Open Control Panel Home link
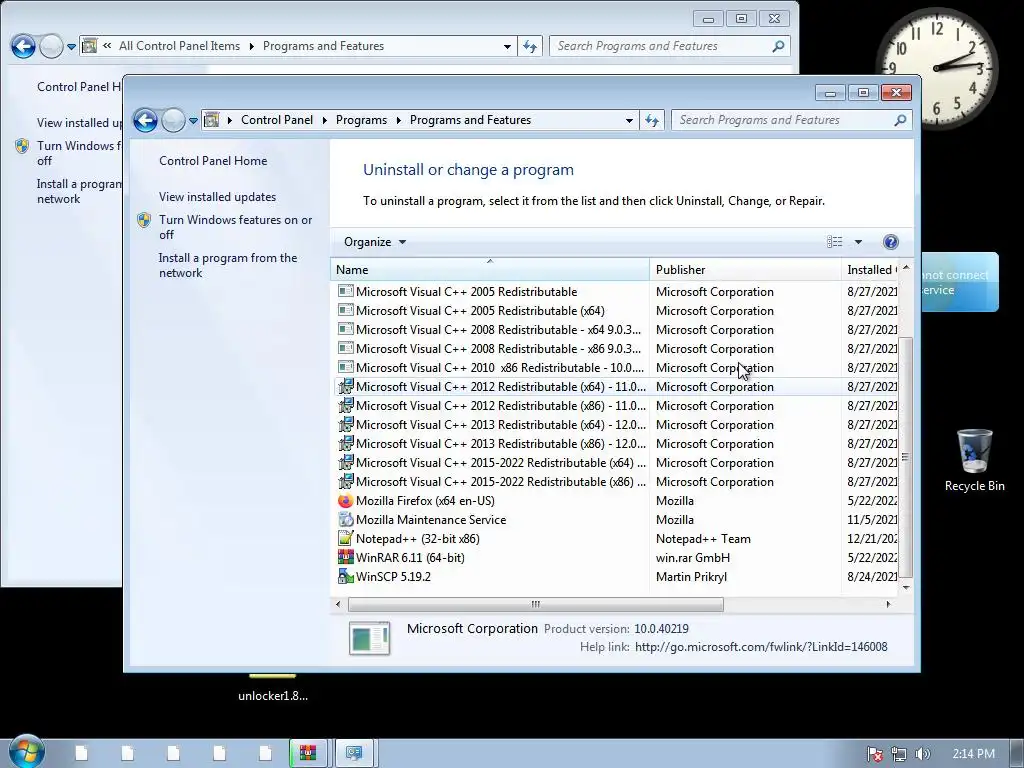Screen dimensions: 1024x768 213,161
